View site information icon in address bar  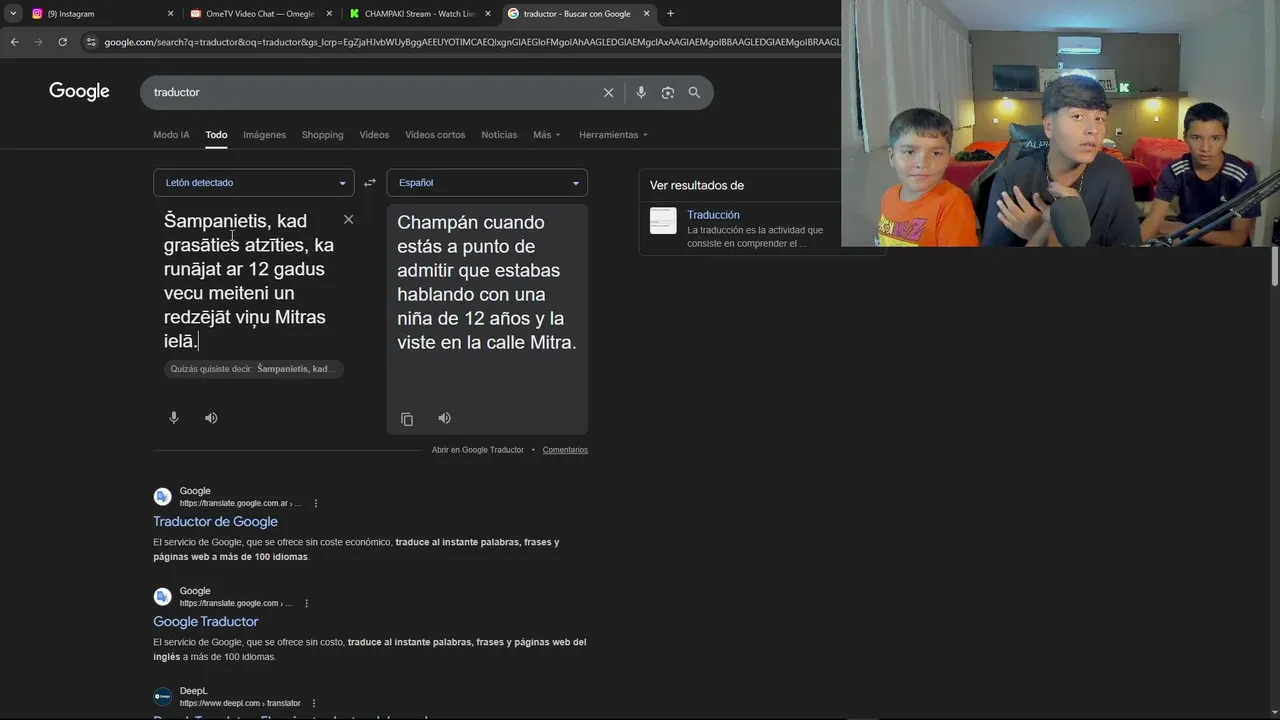point(91,42)
